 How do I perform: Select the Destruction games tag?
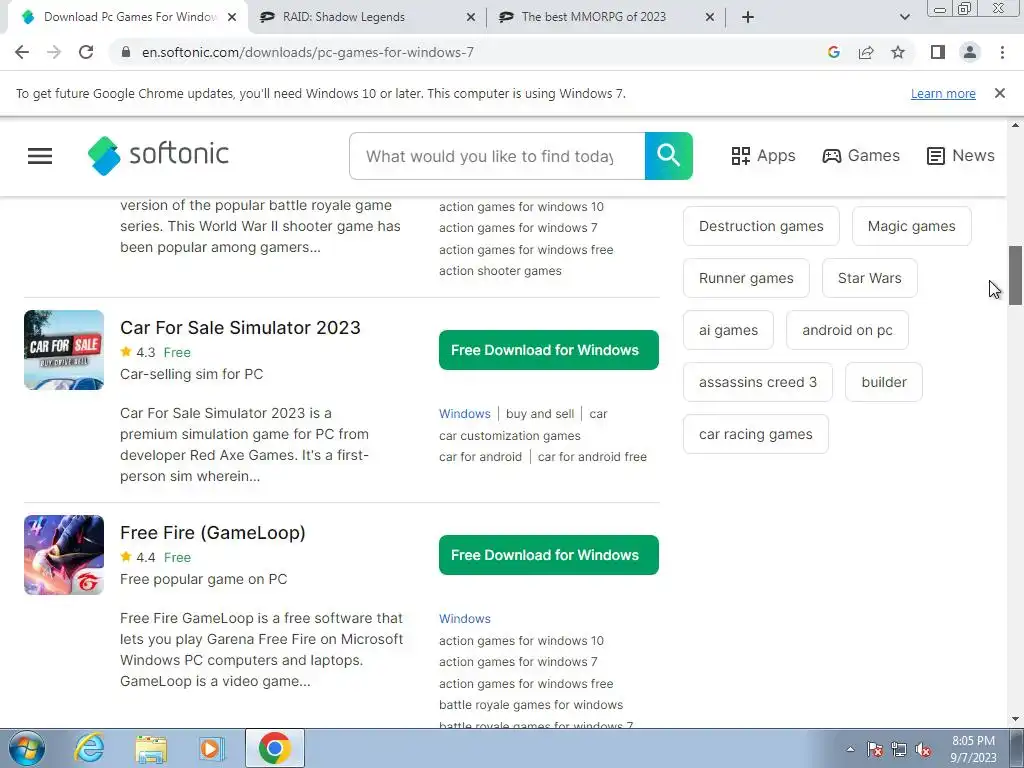(761, 226)
